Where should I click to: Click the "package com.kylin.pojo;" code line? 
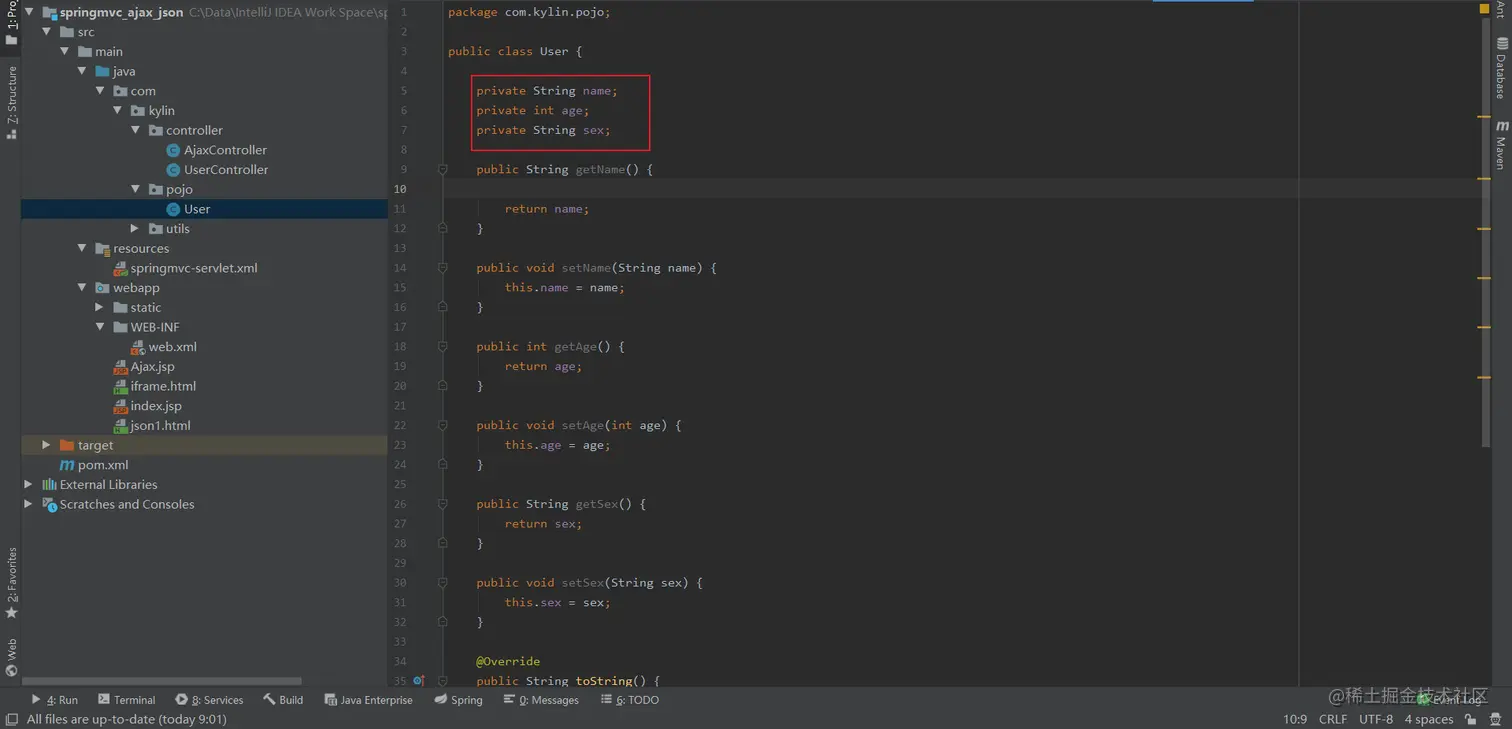pyautogui.click(x=529, y=12)
